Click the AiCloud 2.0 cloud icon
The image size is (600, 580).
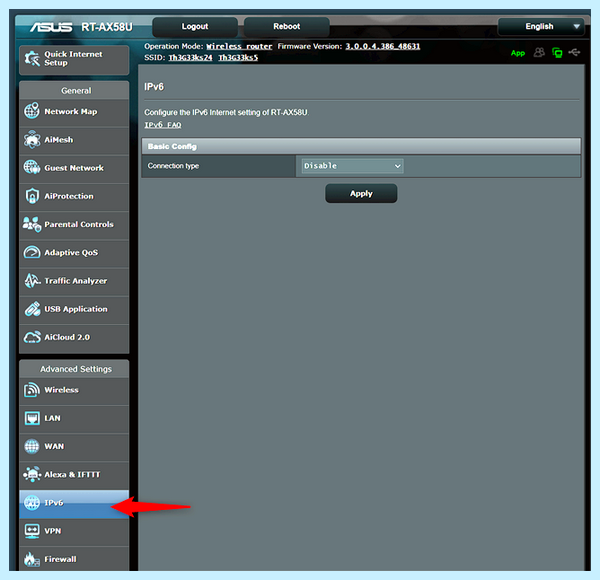[32, 337]
